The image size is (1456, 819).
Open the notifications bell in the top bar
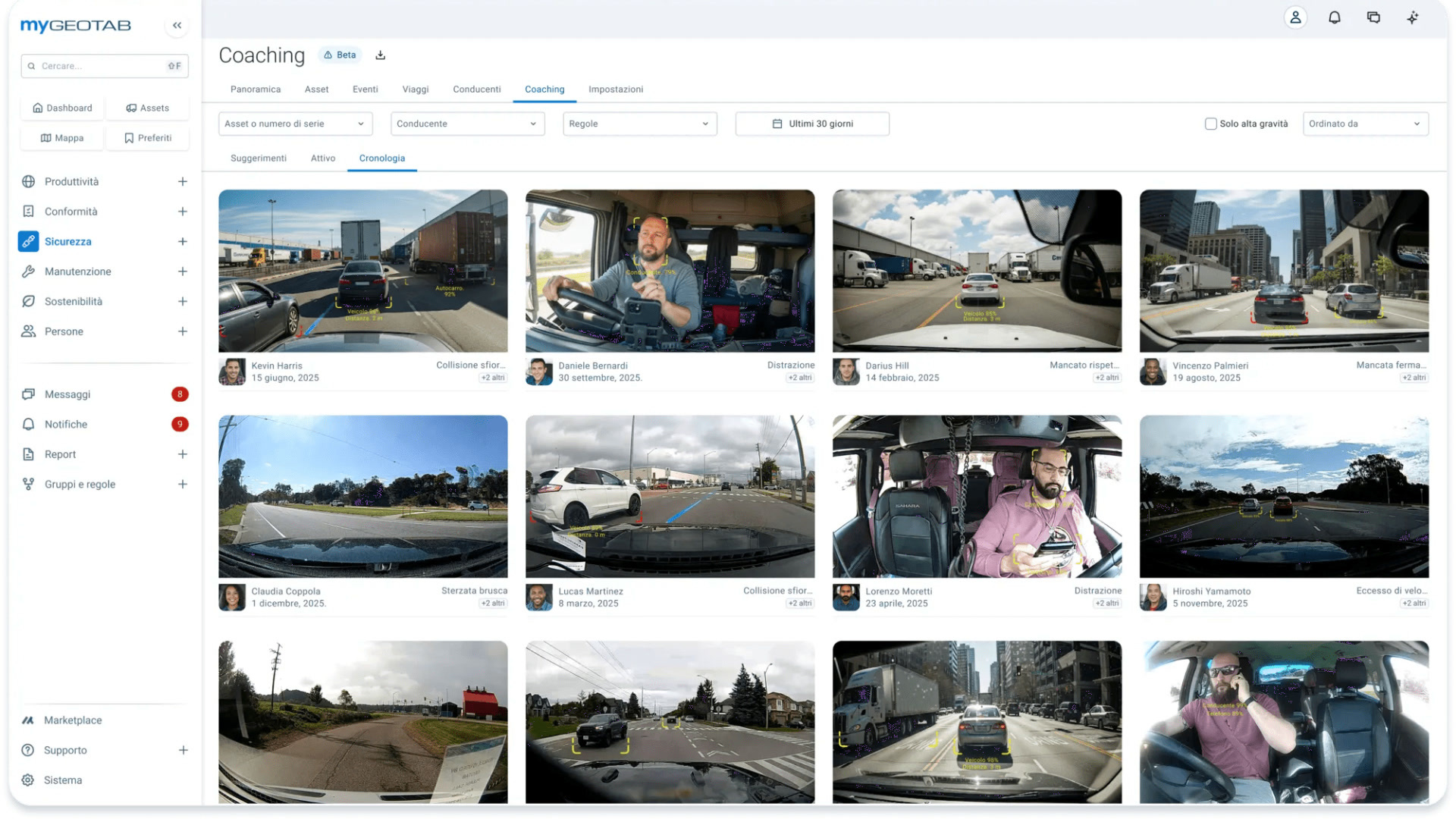click(x=1335, y=17)
